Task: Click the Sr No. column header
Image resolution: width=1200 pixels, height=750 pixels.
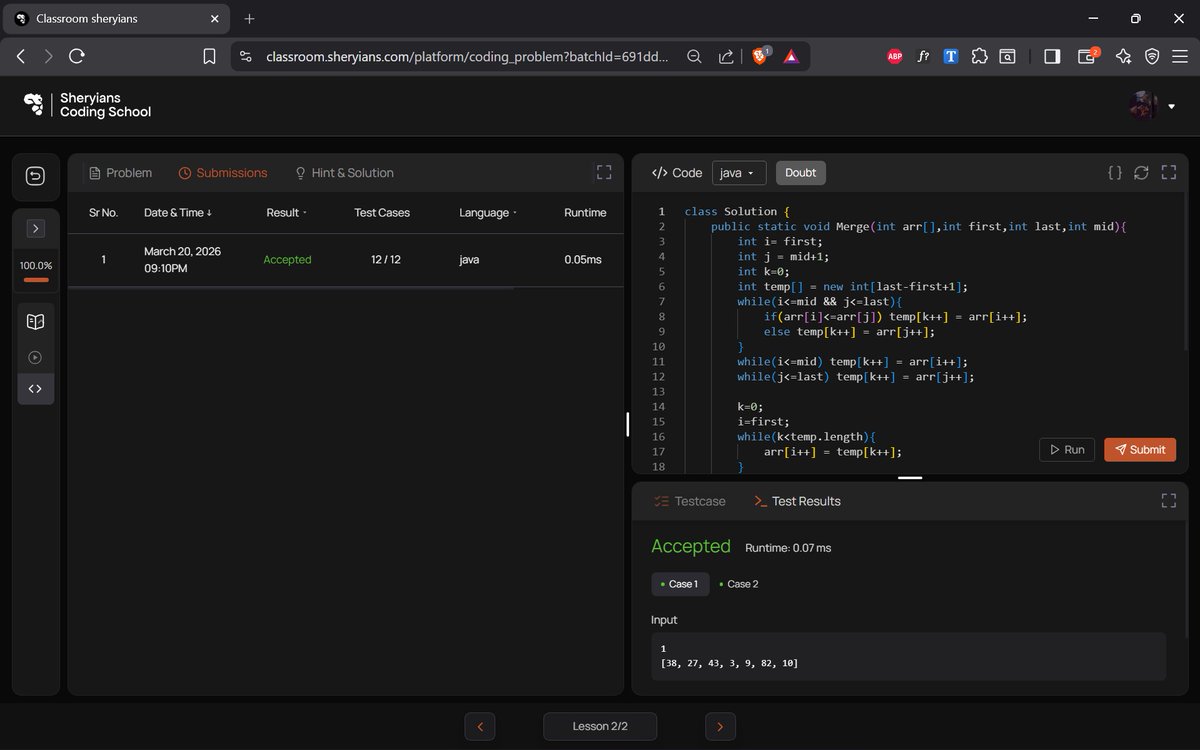Action: point(103,212)
